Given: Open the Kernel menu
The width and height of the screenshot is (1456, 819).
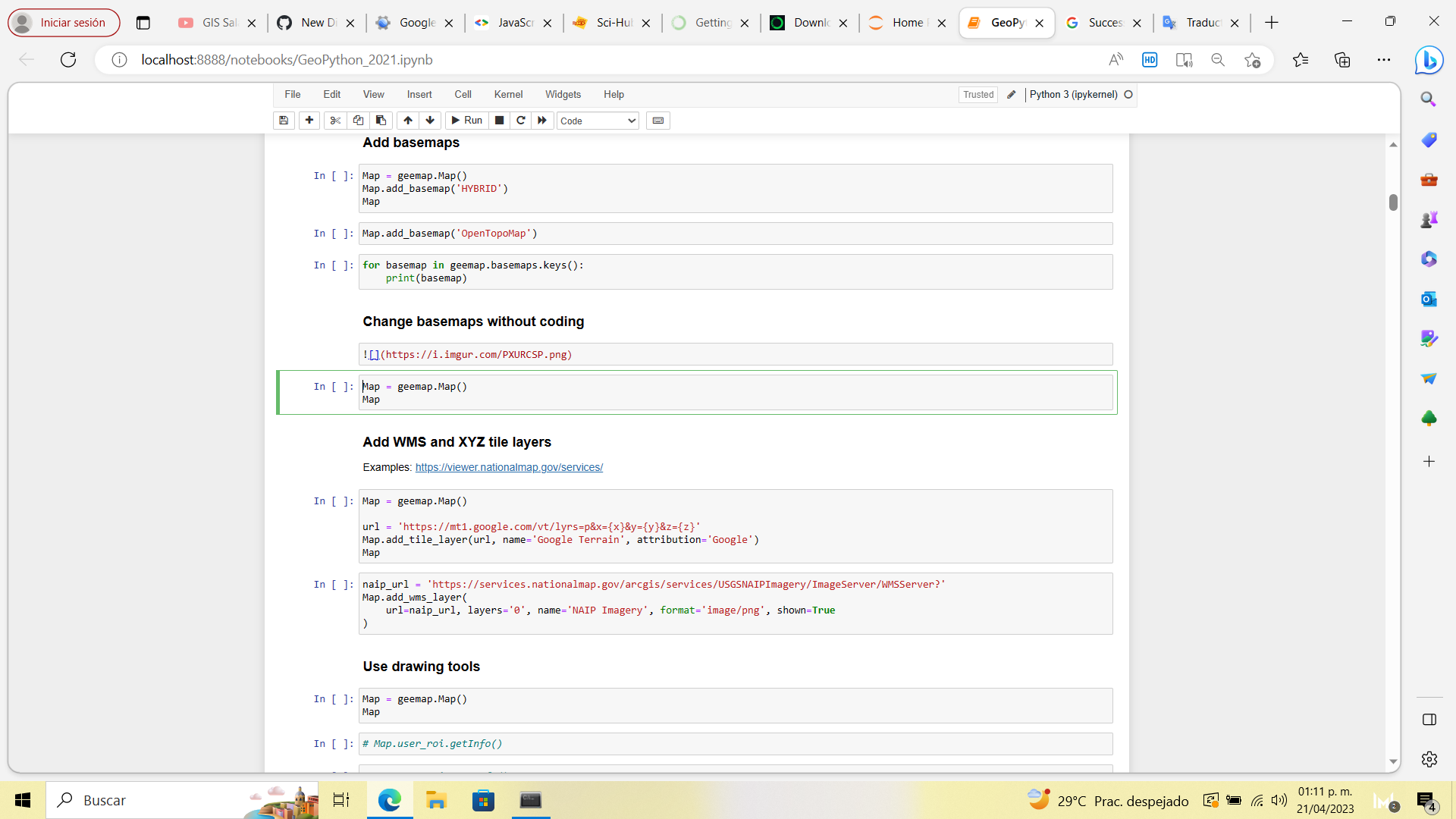Looking at the screenshot, I should click(x=508, y=94).
